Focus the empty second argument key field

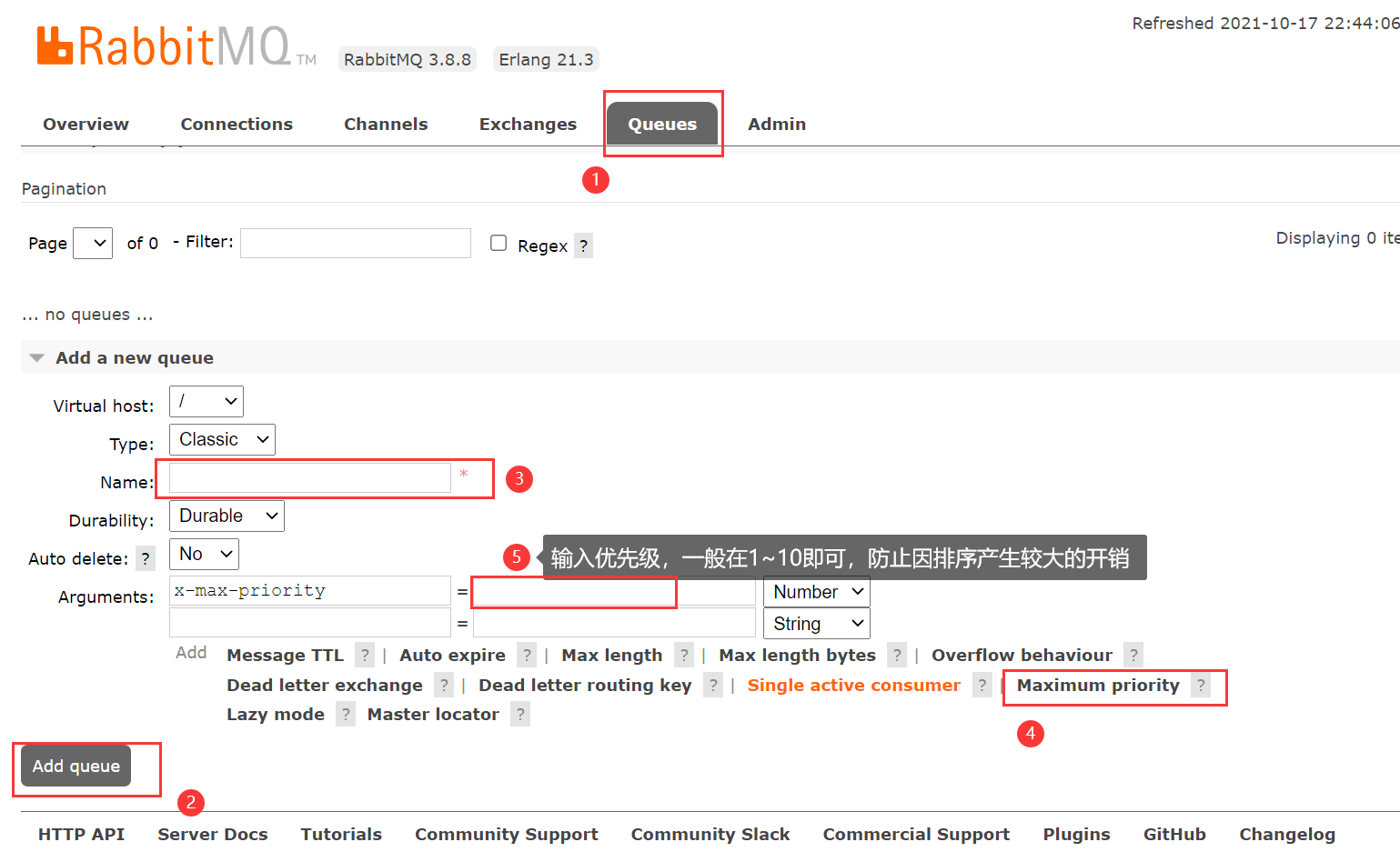pos(310,623)
